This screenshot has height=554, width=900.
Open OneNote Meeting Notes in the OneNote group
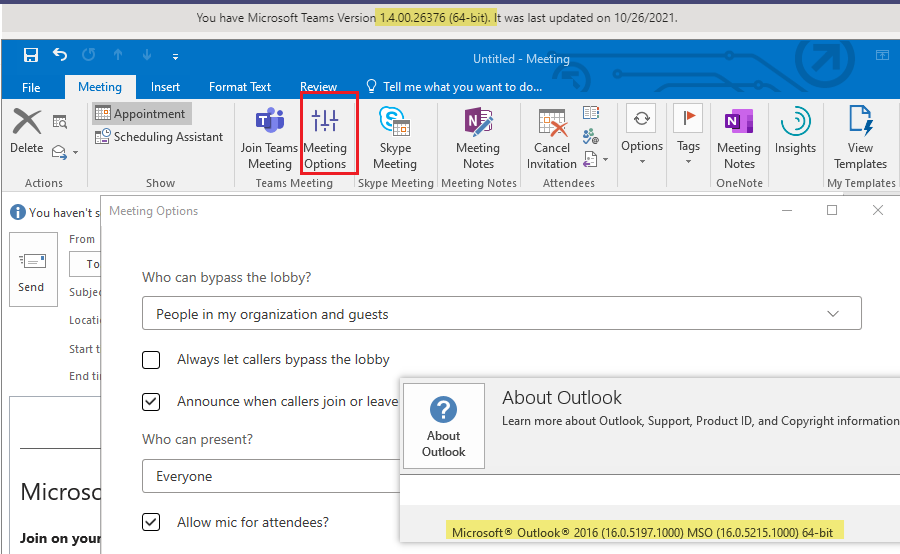pyautogui.click(x=739, y=139)
